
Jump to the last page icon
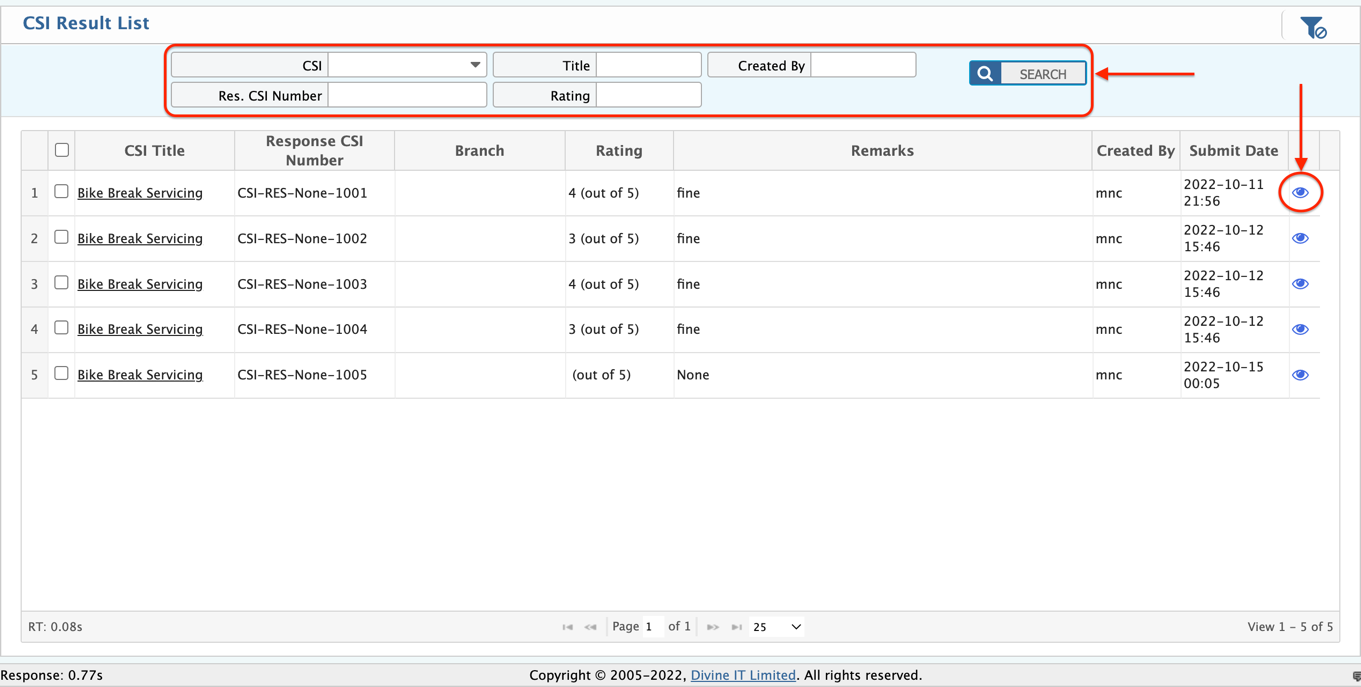(737, 626)
